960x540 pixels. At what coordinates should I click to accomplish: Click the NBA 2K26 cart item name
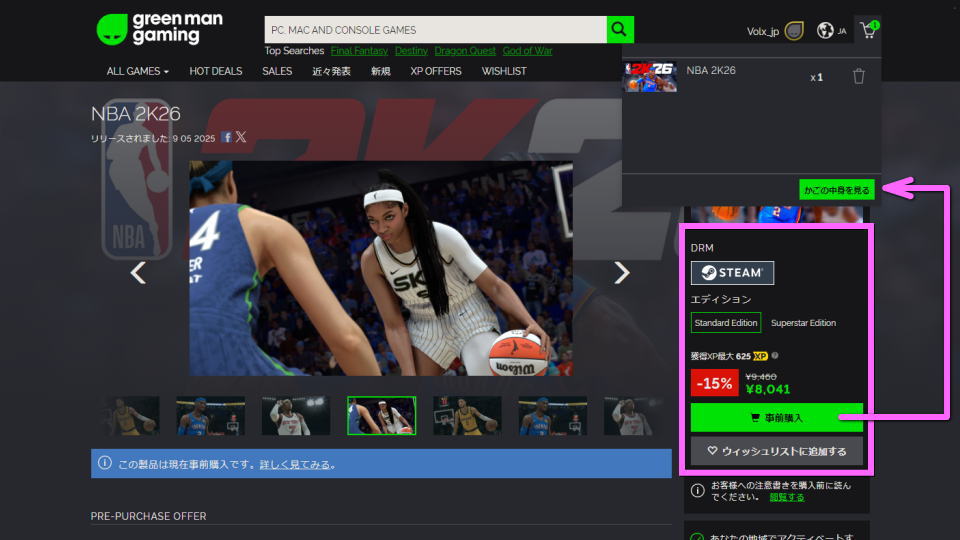point(711,70)
